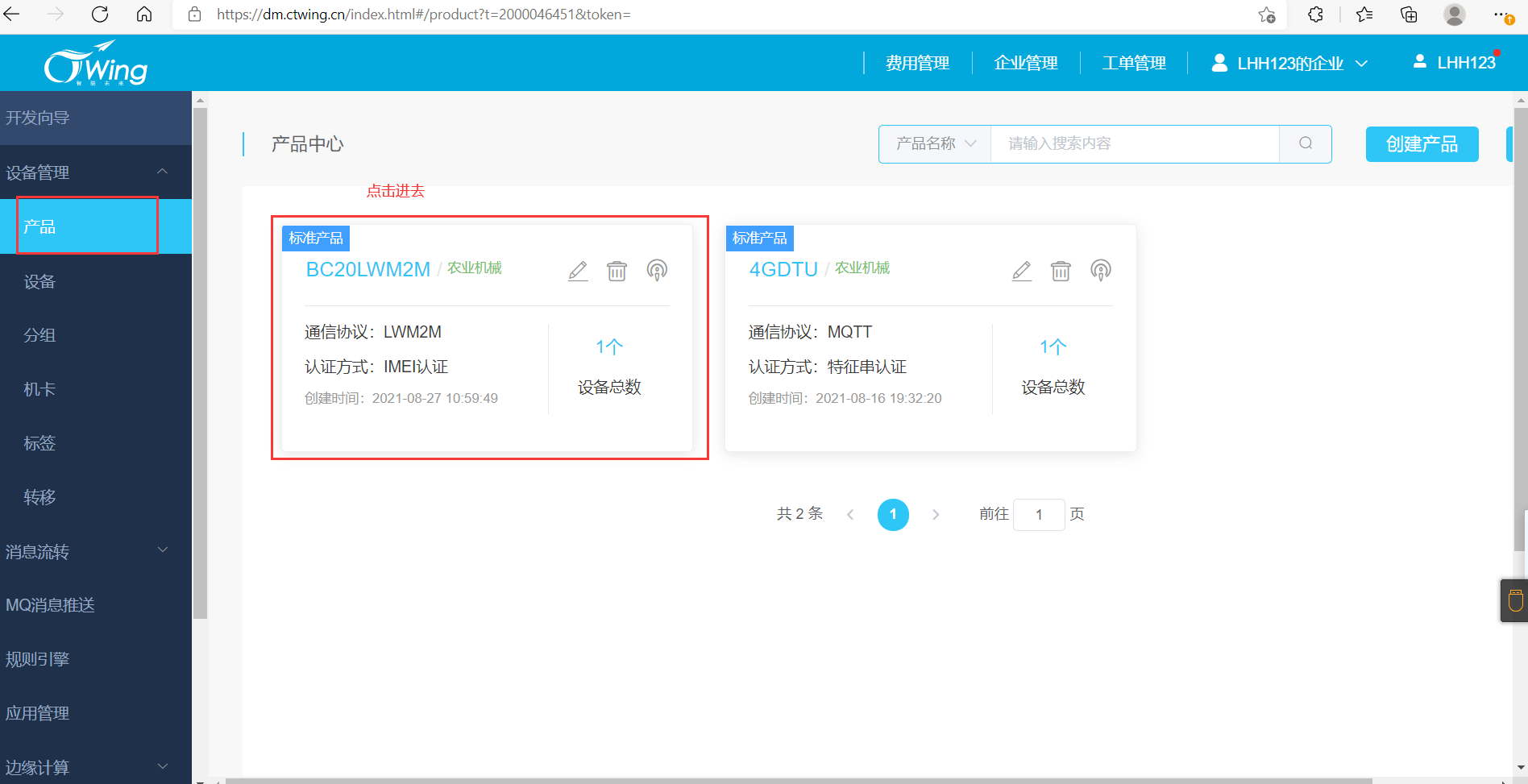Click the CTWing logo
The image size is (1528, 784).
click(96, 63)
